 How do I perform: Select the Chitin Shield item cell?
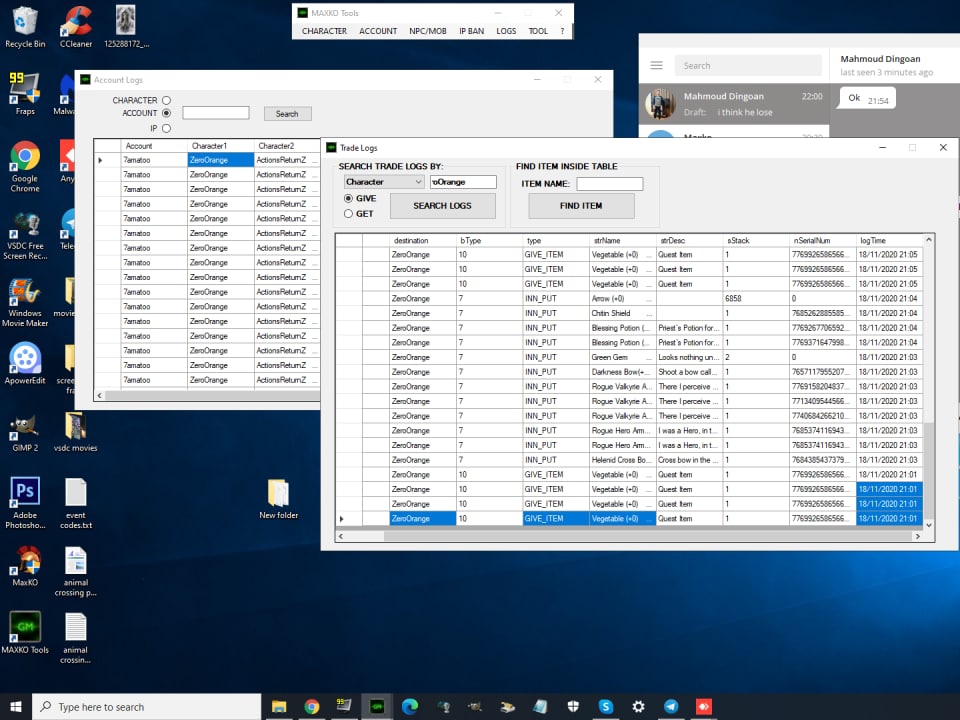pyautogui.click(x=622, y=313)
